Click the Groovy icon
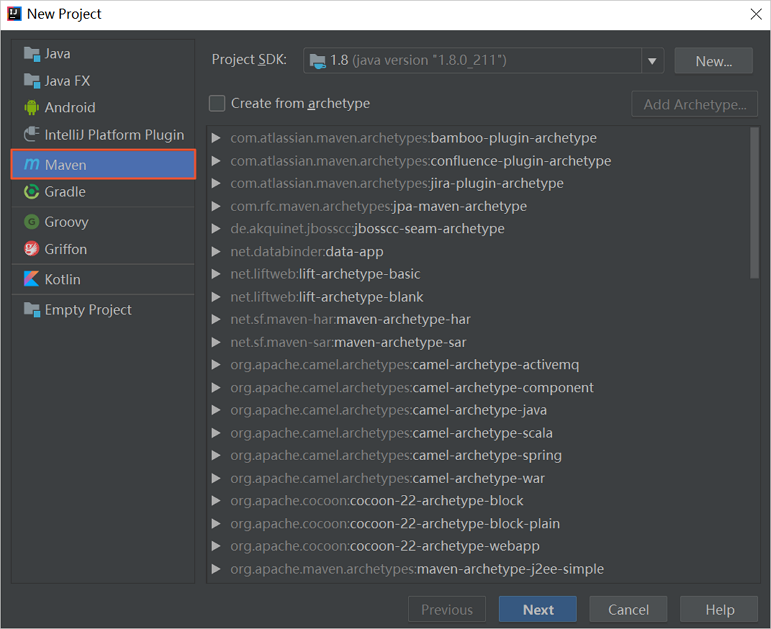Image resolution: width=771 pixels, height=629 pixels. coord(31,222)
